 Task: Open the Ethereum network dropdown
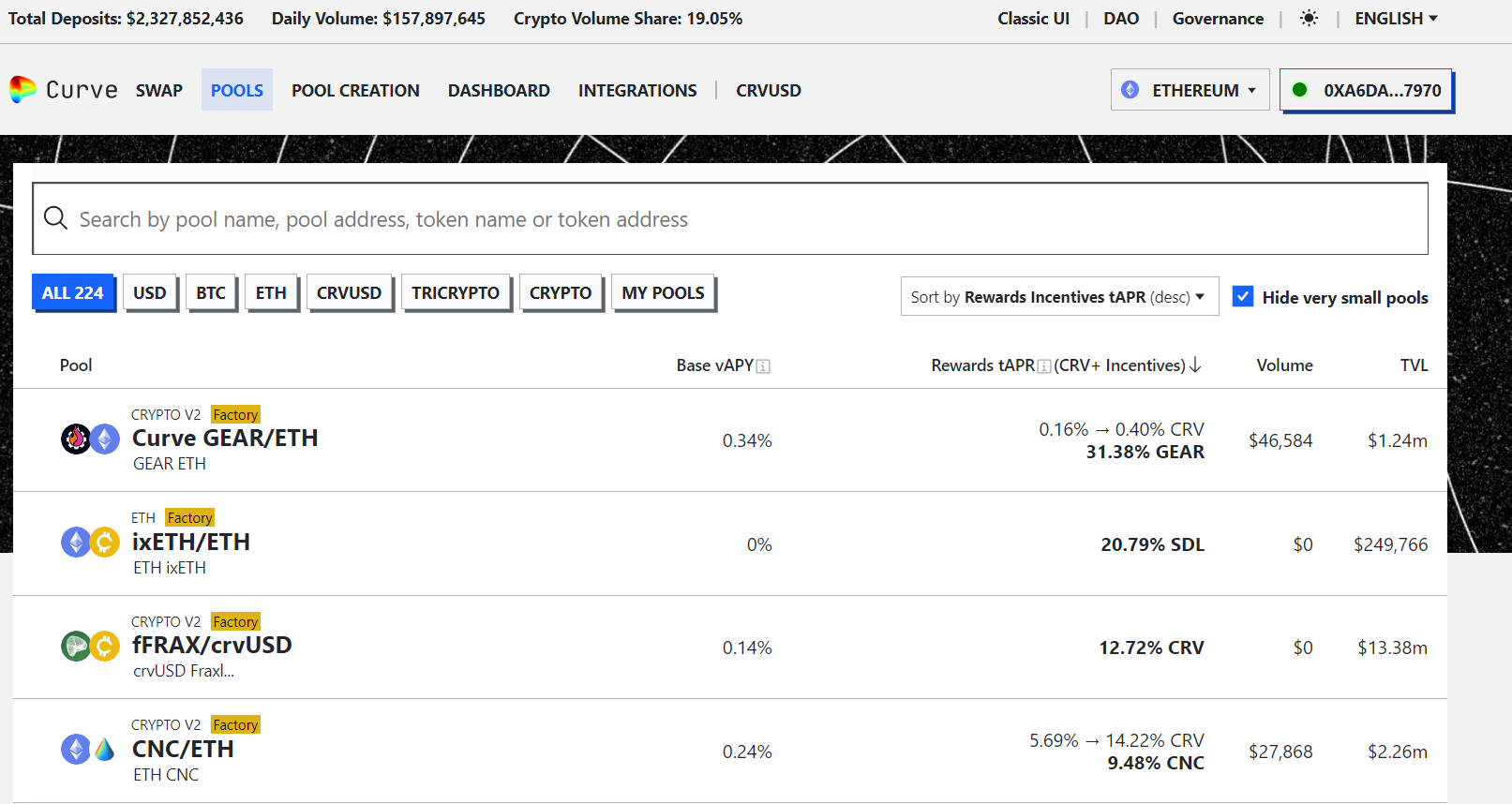[1190, 90]
